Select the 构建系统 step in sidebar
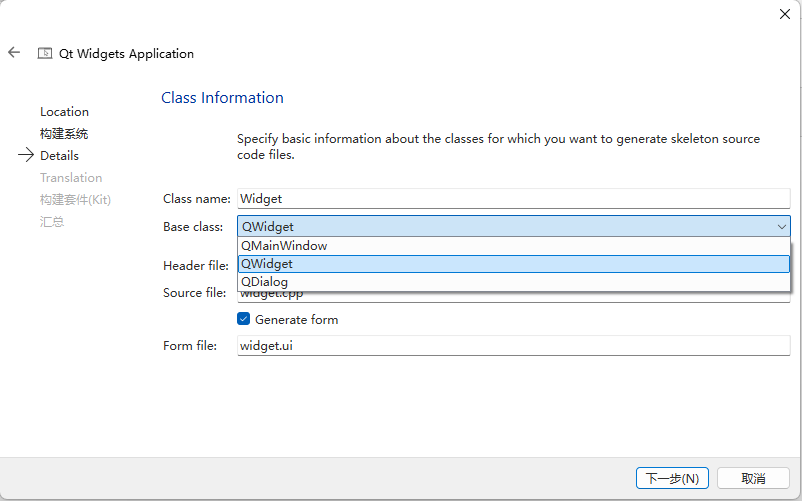 (64, 134)
